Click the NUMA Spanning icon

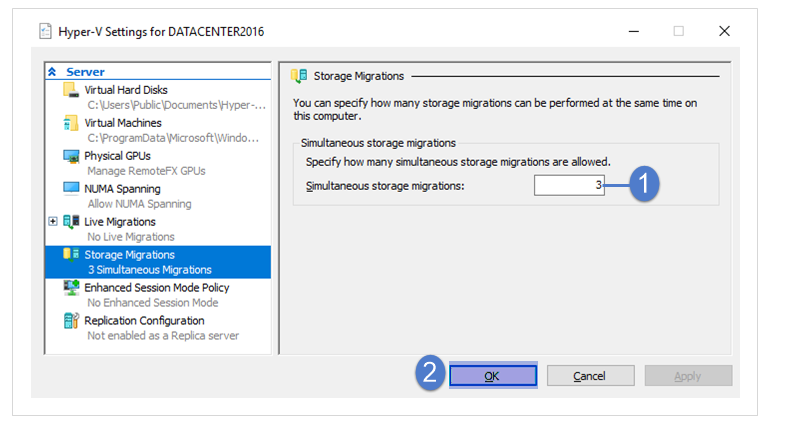click(71, 188)
